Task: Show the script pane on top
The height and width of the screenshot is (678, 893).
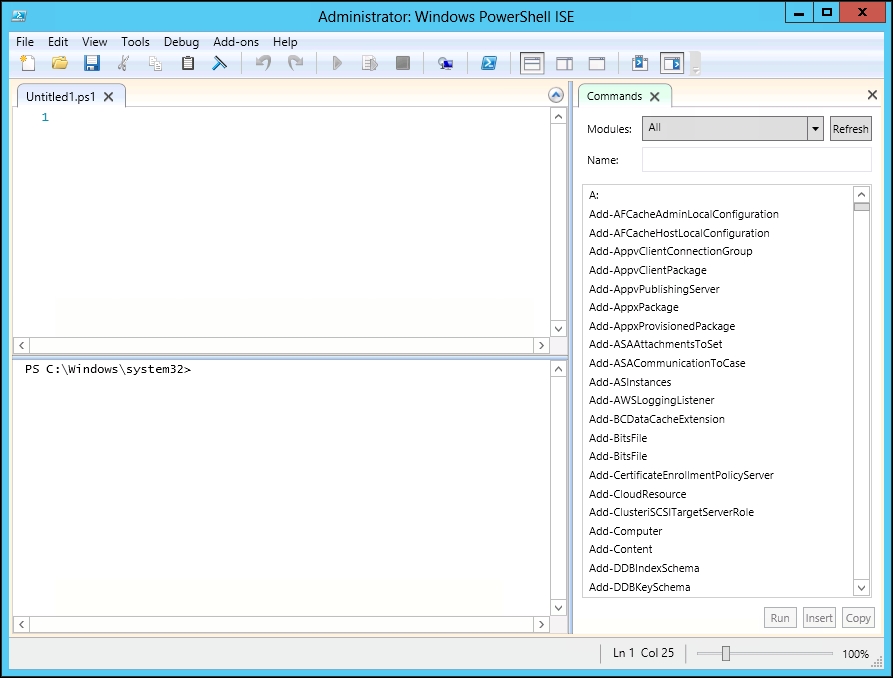Action: (x=532, y=63)
